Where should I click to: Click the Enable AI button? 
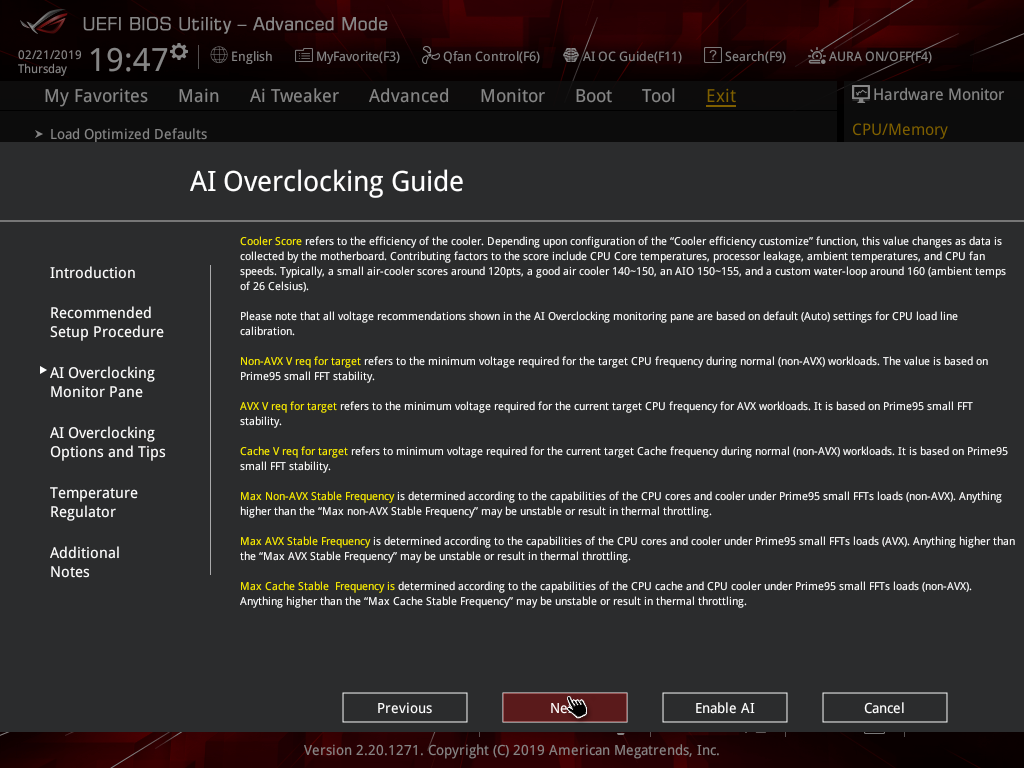click(725, 708)
